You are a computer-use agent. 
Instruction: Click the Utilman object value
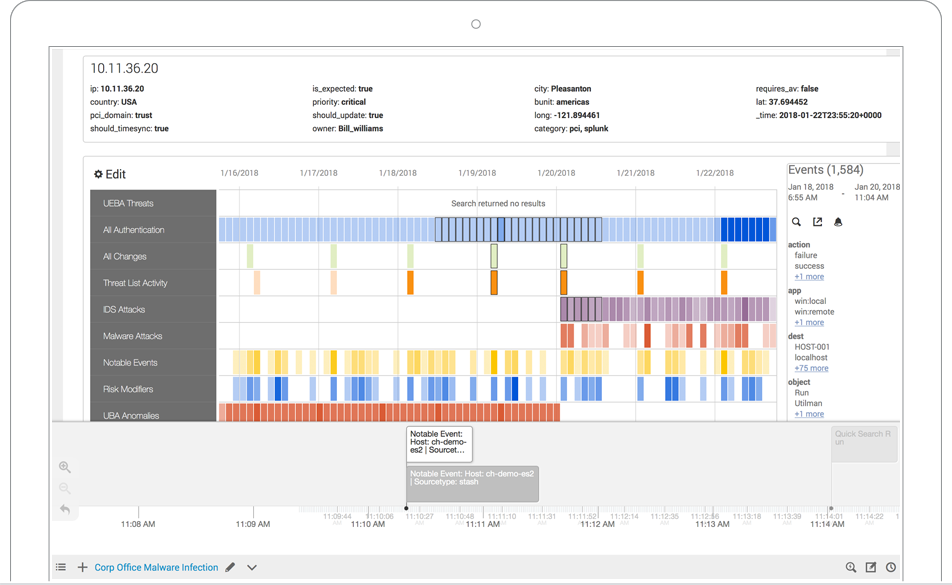pos(808,403)
